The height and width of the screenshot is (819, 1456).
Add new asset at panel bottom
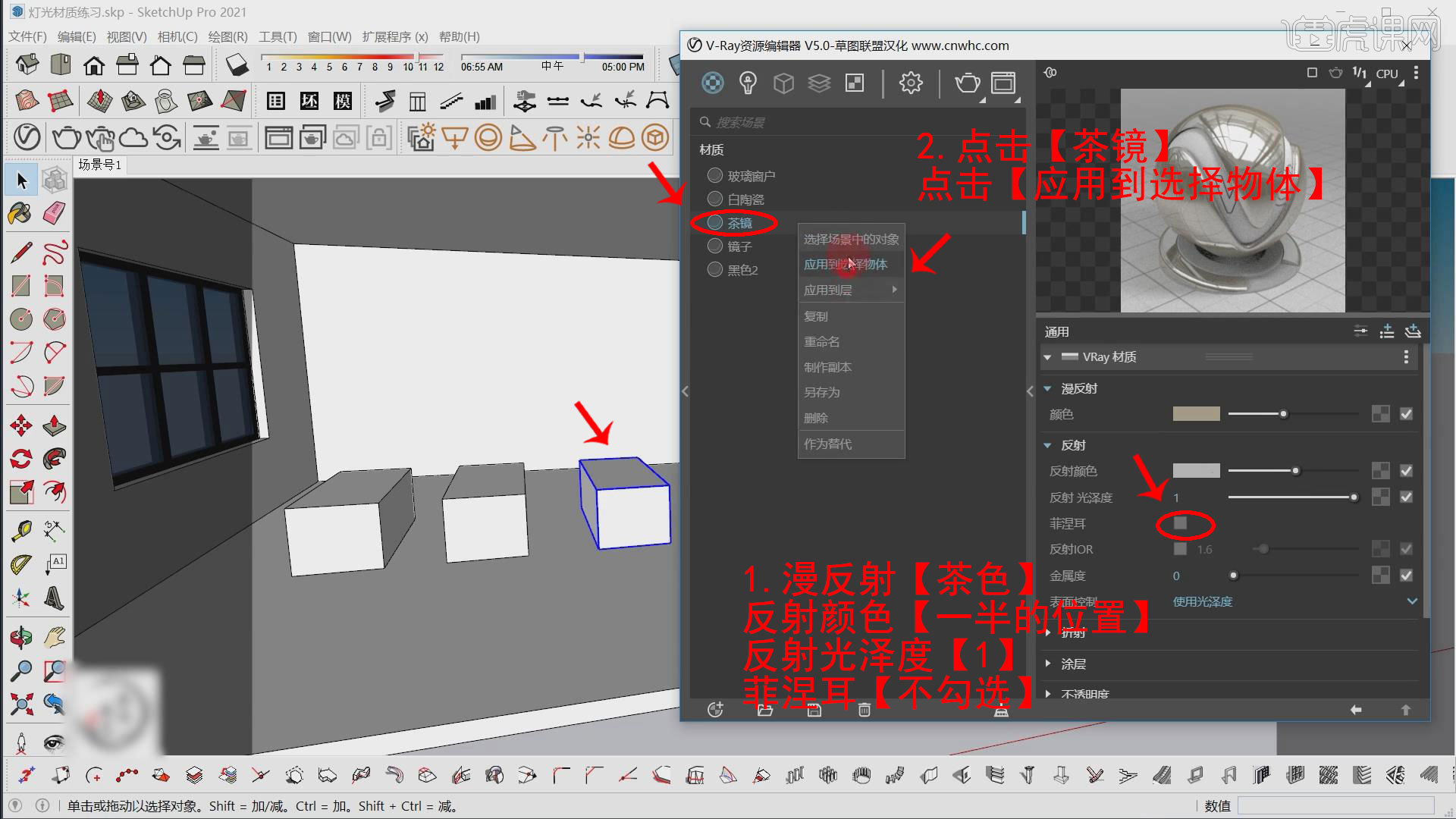tap(715, 709)
